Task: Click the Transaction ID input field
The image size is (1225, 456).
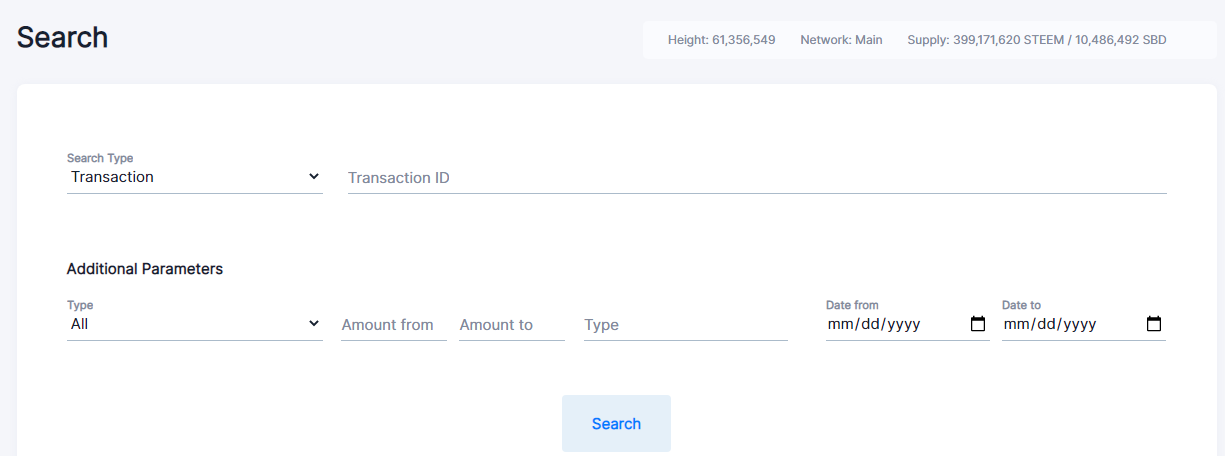Action: [x=757, y=178]
